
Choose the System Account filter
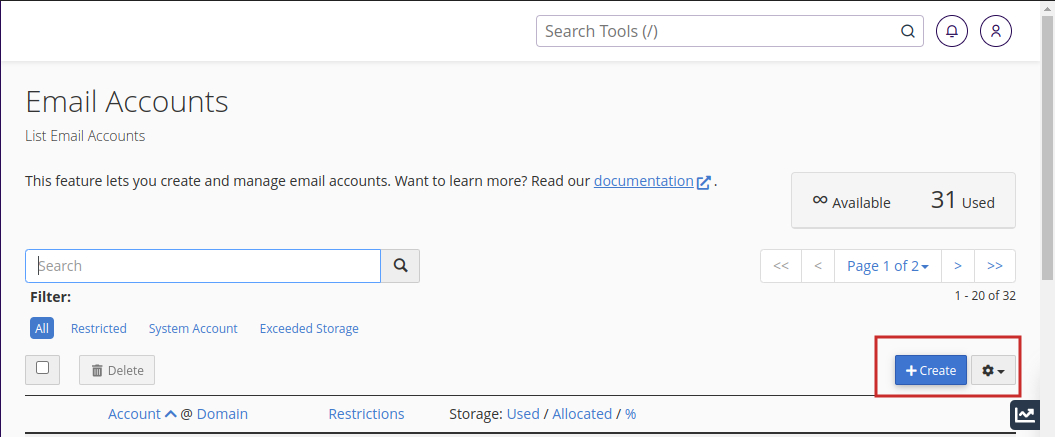click(x=193, y=328)
